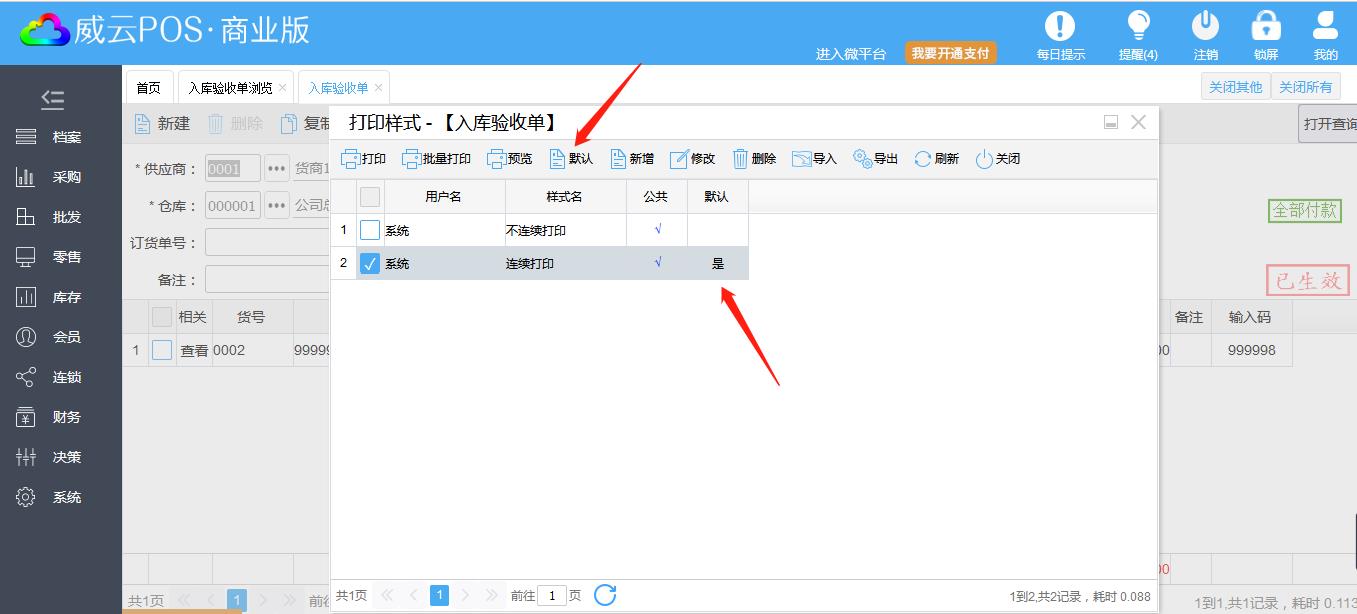Open warehouse lookup (…) button
1357x614 pixels.
[277, 205]
